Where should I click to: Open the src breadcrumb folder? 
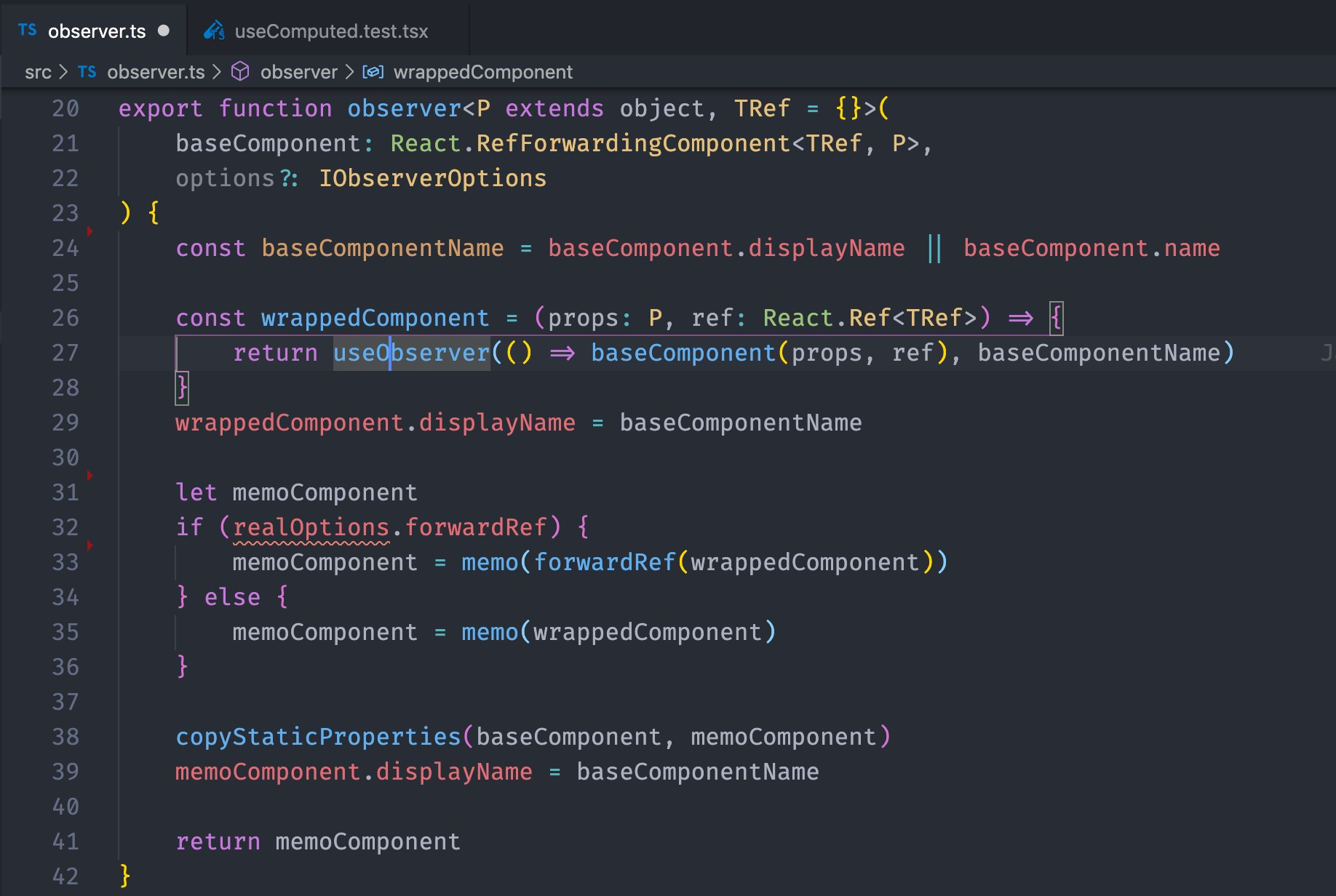pyautogui.click(x=38, y=72)
